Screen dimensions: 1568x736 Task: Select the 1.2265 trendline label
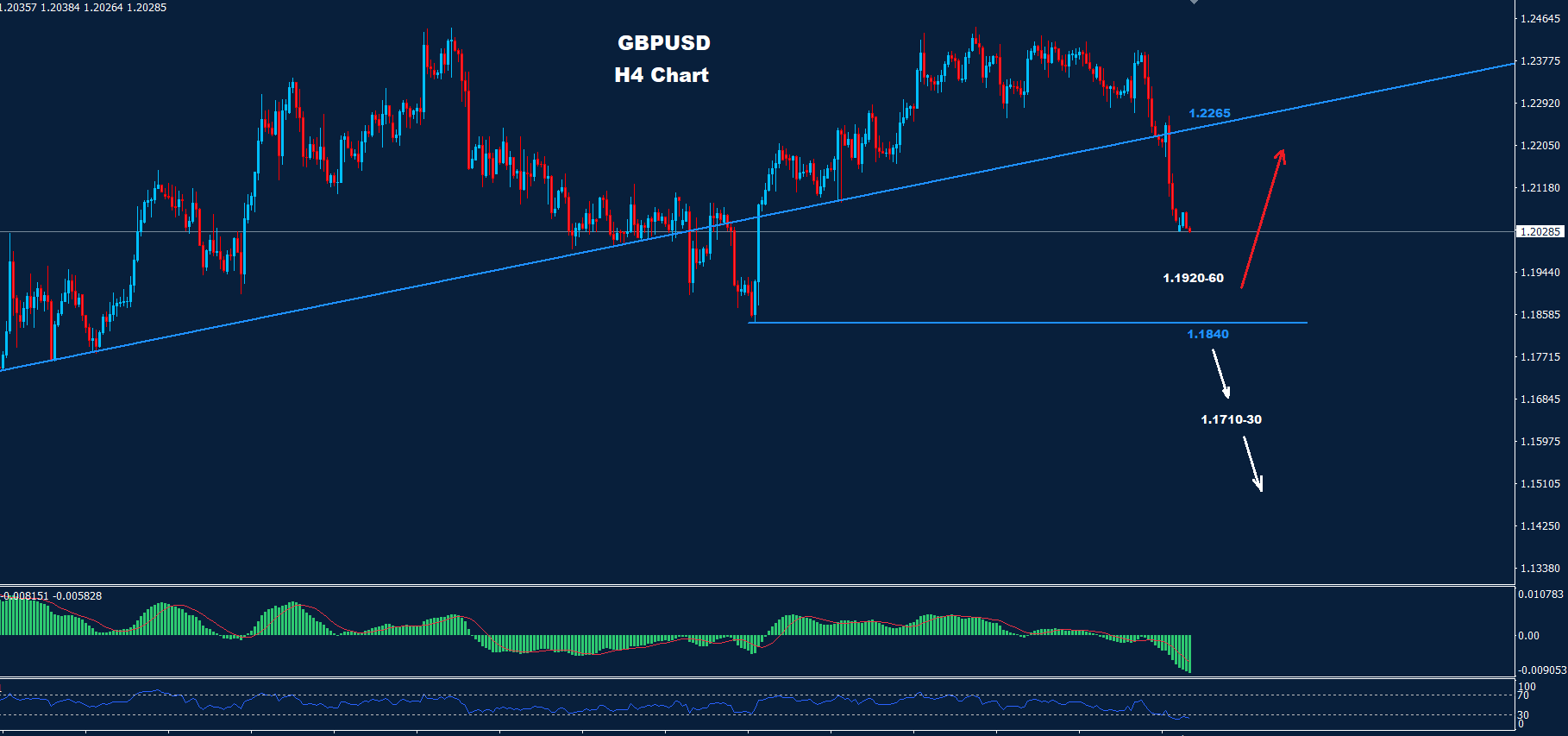(1209, 113)
